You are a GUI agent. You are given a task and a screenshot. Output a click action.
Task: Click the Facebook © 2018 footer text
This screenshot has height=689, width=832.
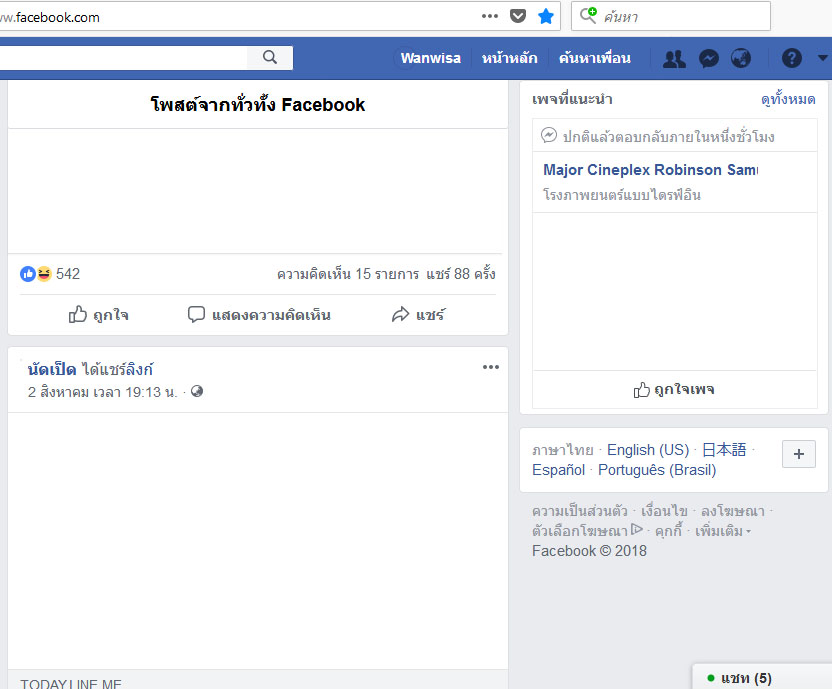[x=590, y=551]
